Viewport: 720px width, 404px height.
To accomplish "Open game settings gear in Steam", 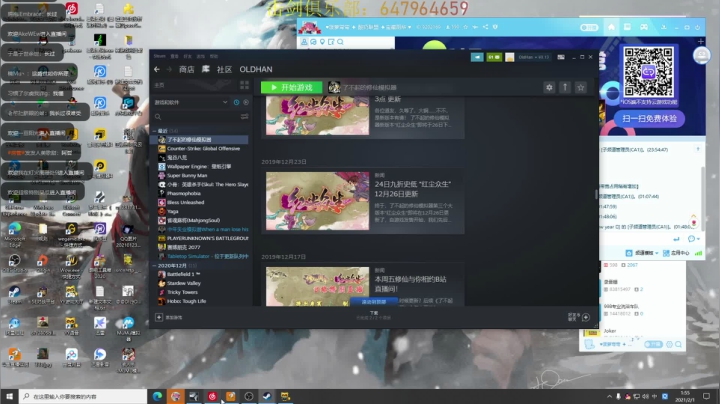I will [549, 87].
